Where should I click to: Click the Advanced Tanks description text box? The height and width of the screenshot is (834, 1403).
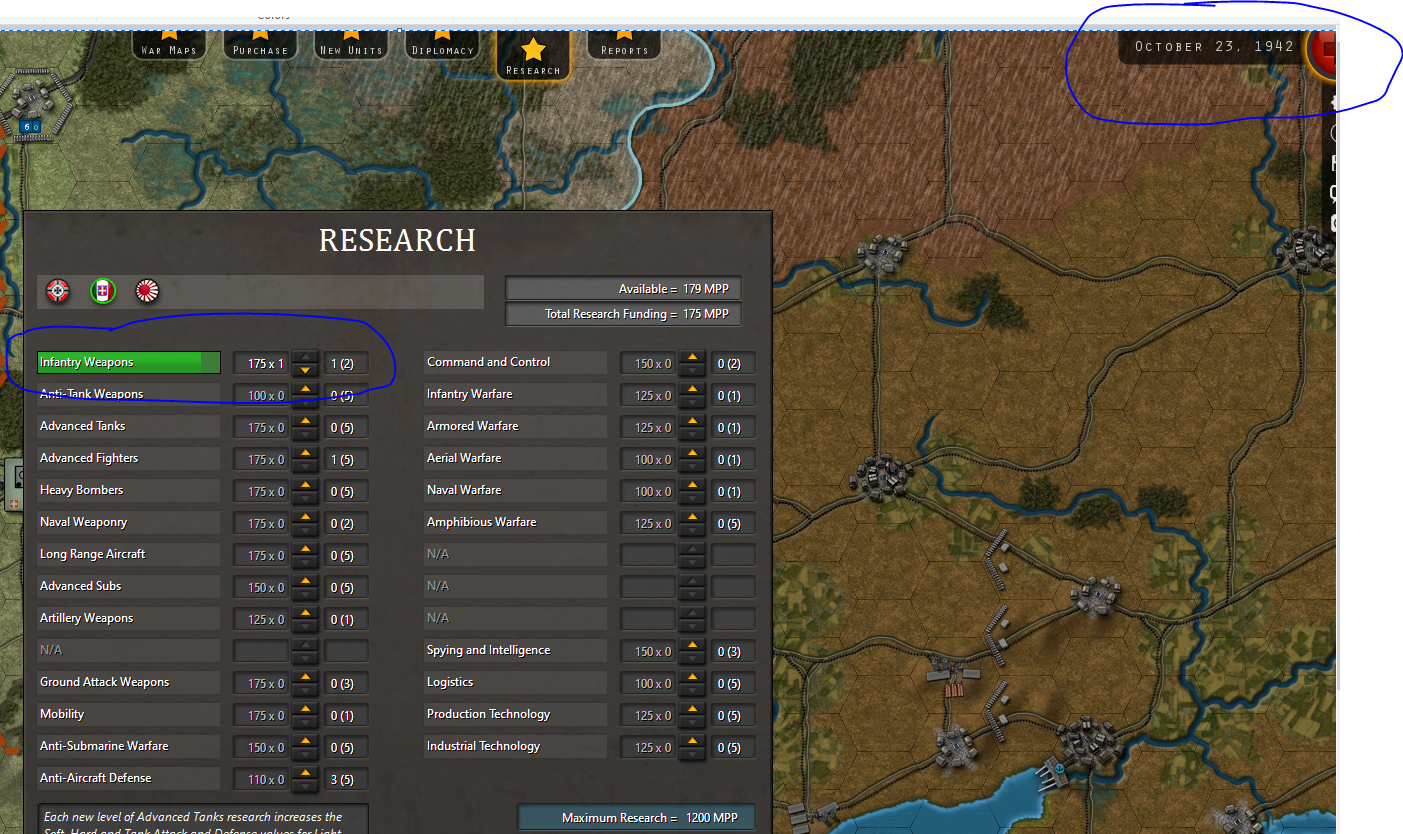(203, 820)
